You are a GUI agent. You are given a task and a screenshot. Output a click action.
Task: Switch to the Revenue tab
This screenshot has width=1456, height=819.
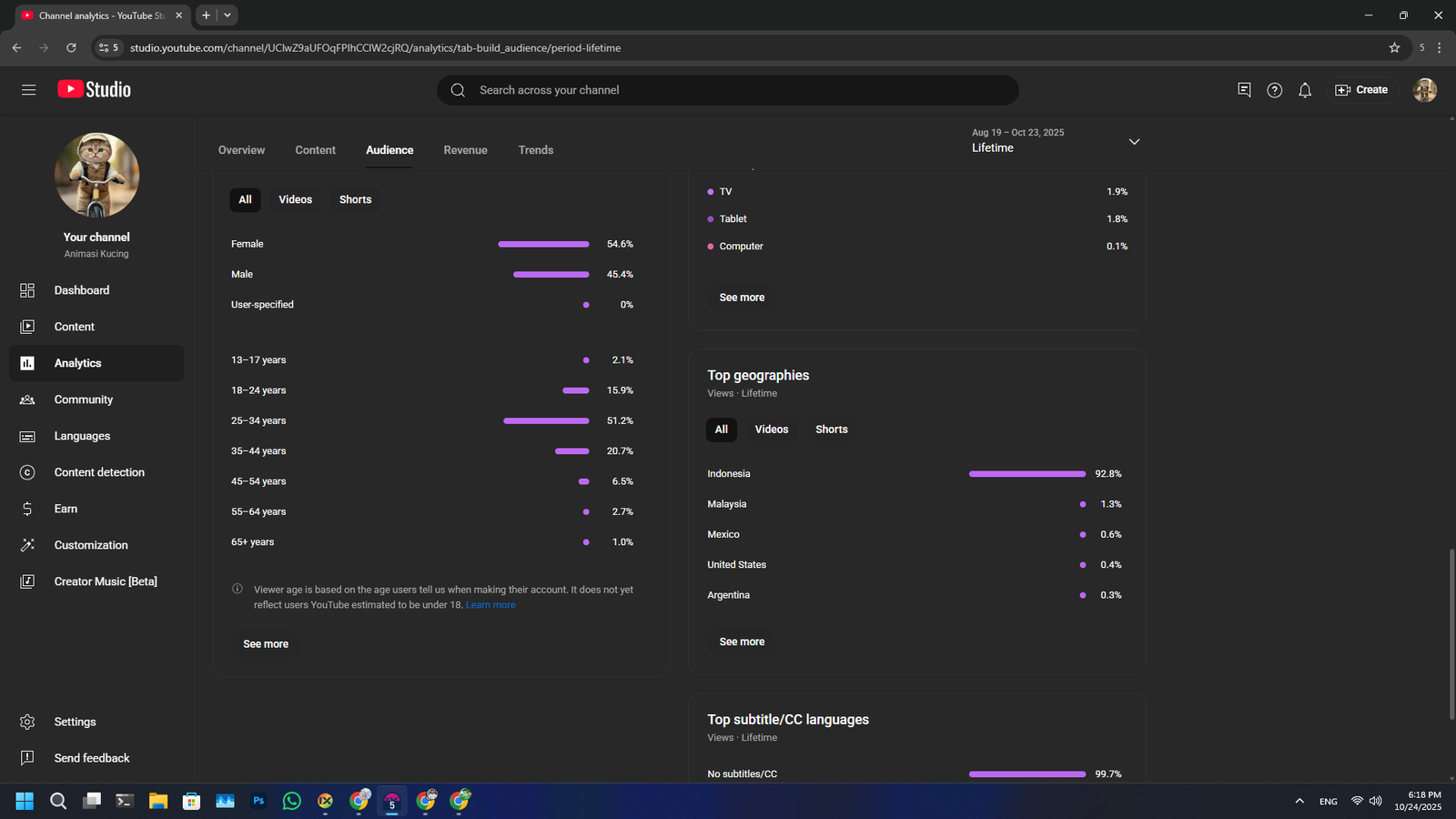[465, 150]
